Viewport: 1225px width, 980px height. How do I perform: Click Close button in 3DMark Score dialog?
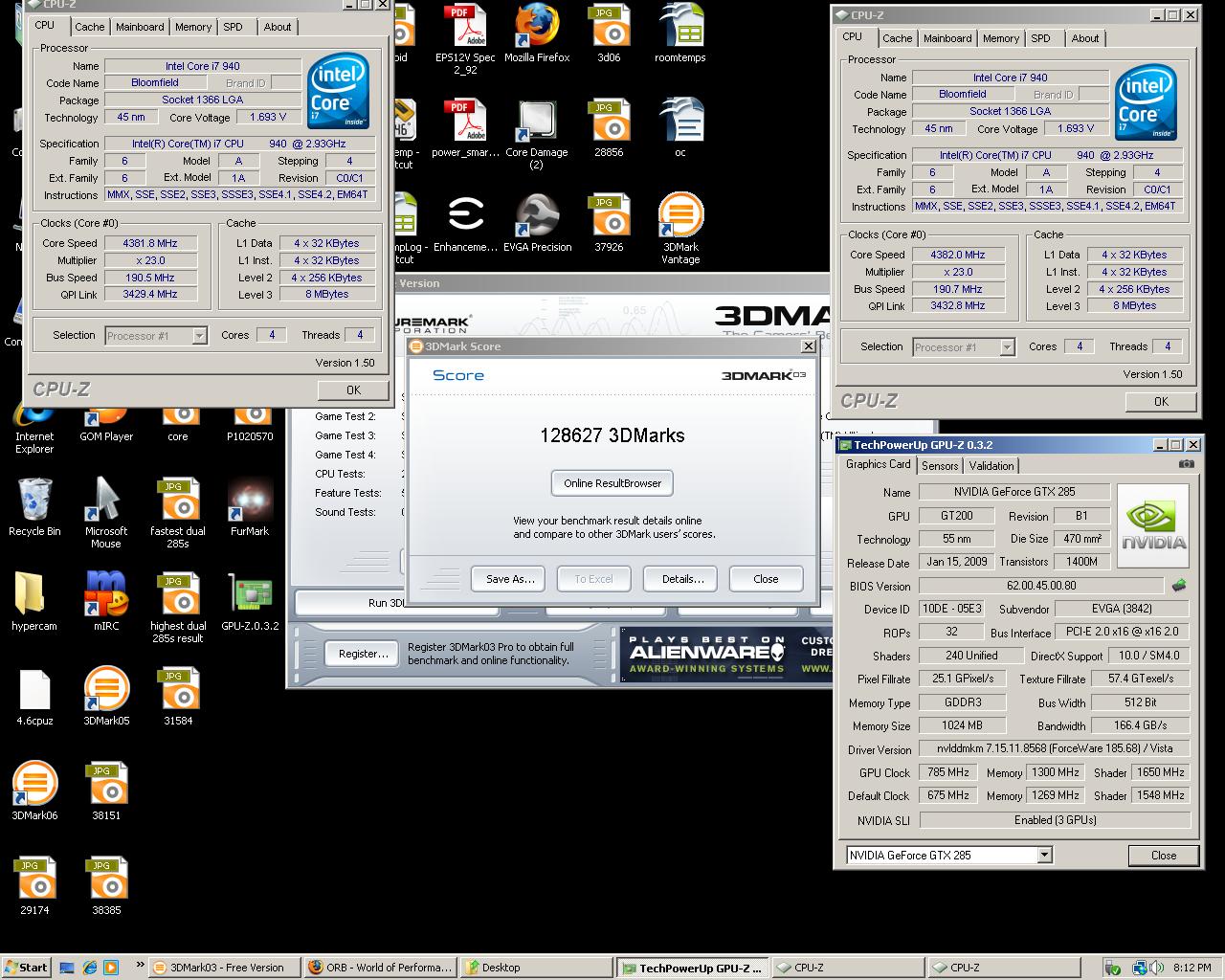[x=766, y=579]
